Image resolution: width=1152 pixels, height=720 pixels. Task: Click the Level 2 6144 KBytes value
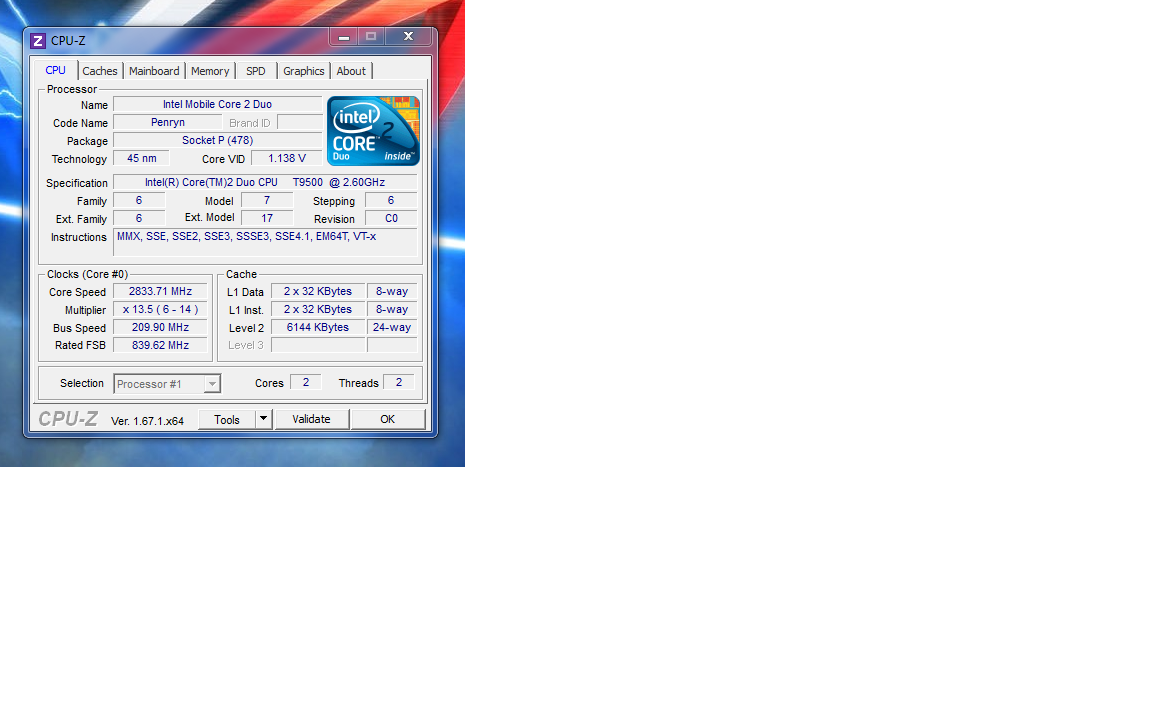pos(318,328)
